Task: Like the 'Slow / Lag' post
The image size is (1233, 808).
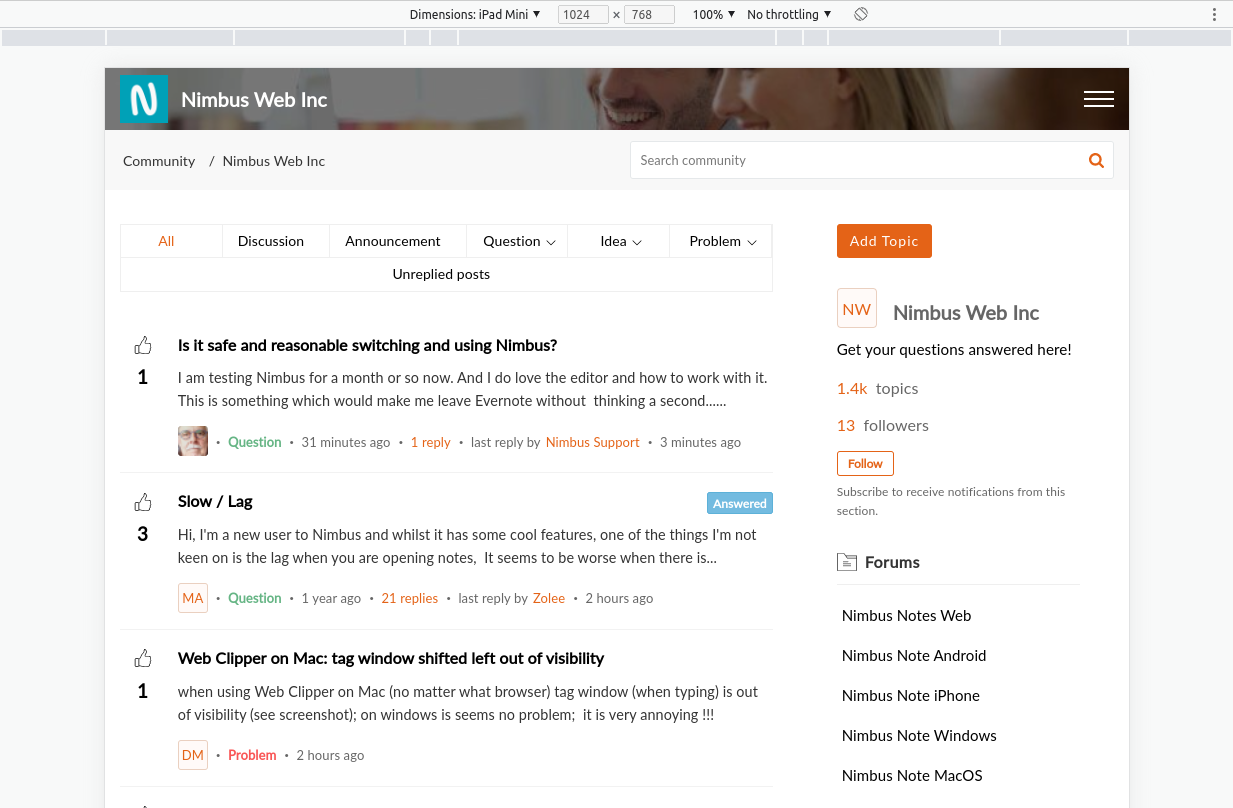Action: (143, 502)
